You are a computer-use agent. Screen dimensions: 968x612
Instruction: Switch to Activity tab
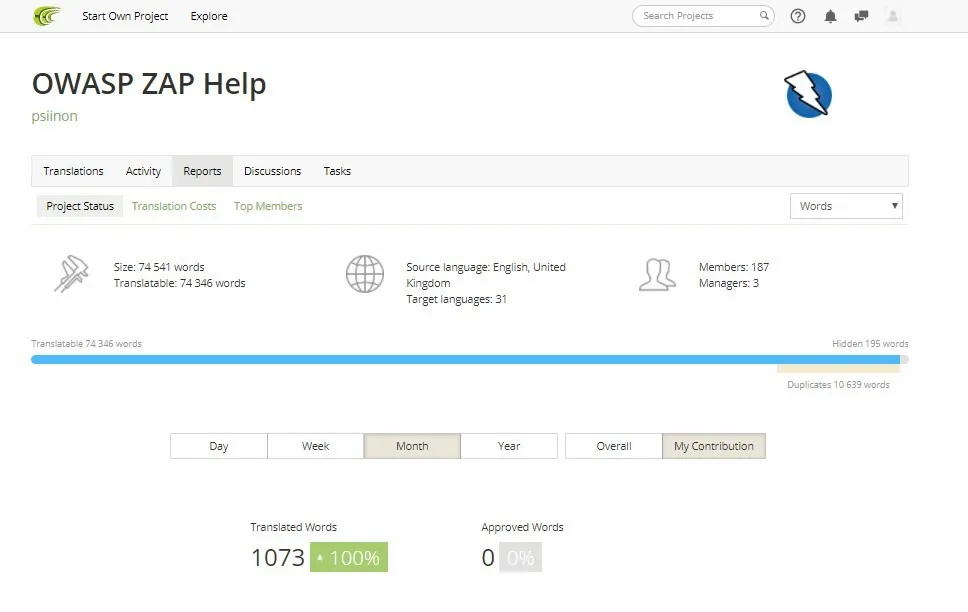coord(143,171)
